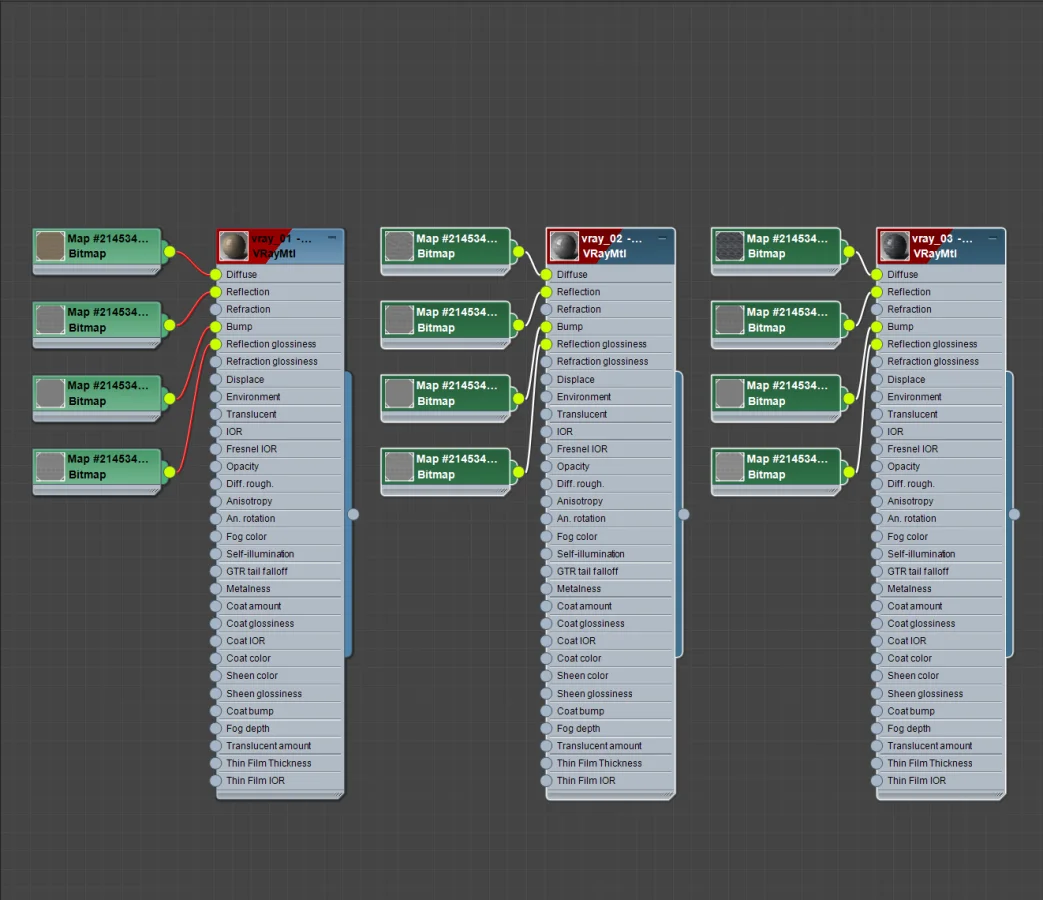Click vray_03 Reflection glossiness input socket
Viewport: 1043px width, 900px height.
877,344
